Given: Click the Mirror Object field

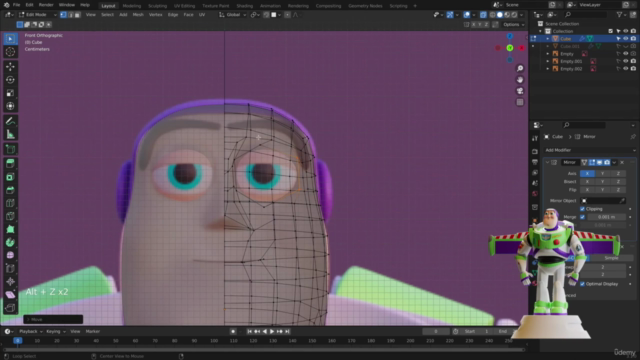Looking at the screenshot, I should 603,201.
